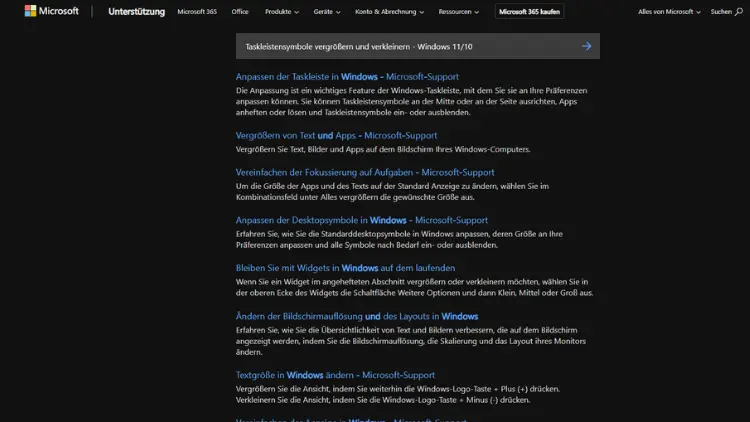Expand the Ressourcen dropdown
Screen dimensions: 750x422
[x=459, y=11]
